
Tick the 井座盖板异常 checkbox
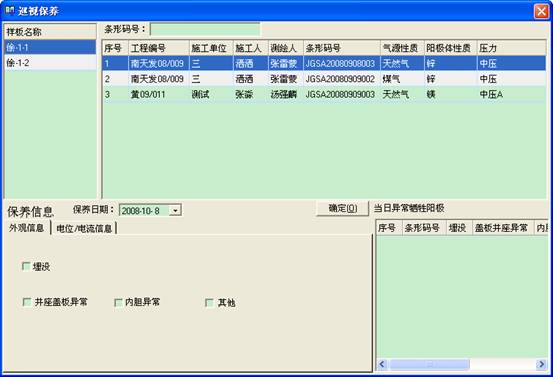[x=27, y=302]
